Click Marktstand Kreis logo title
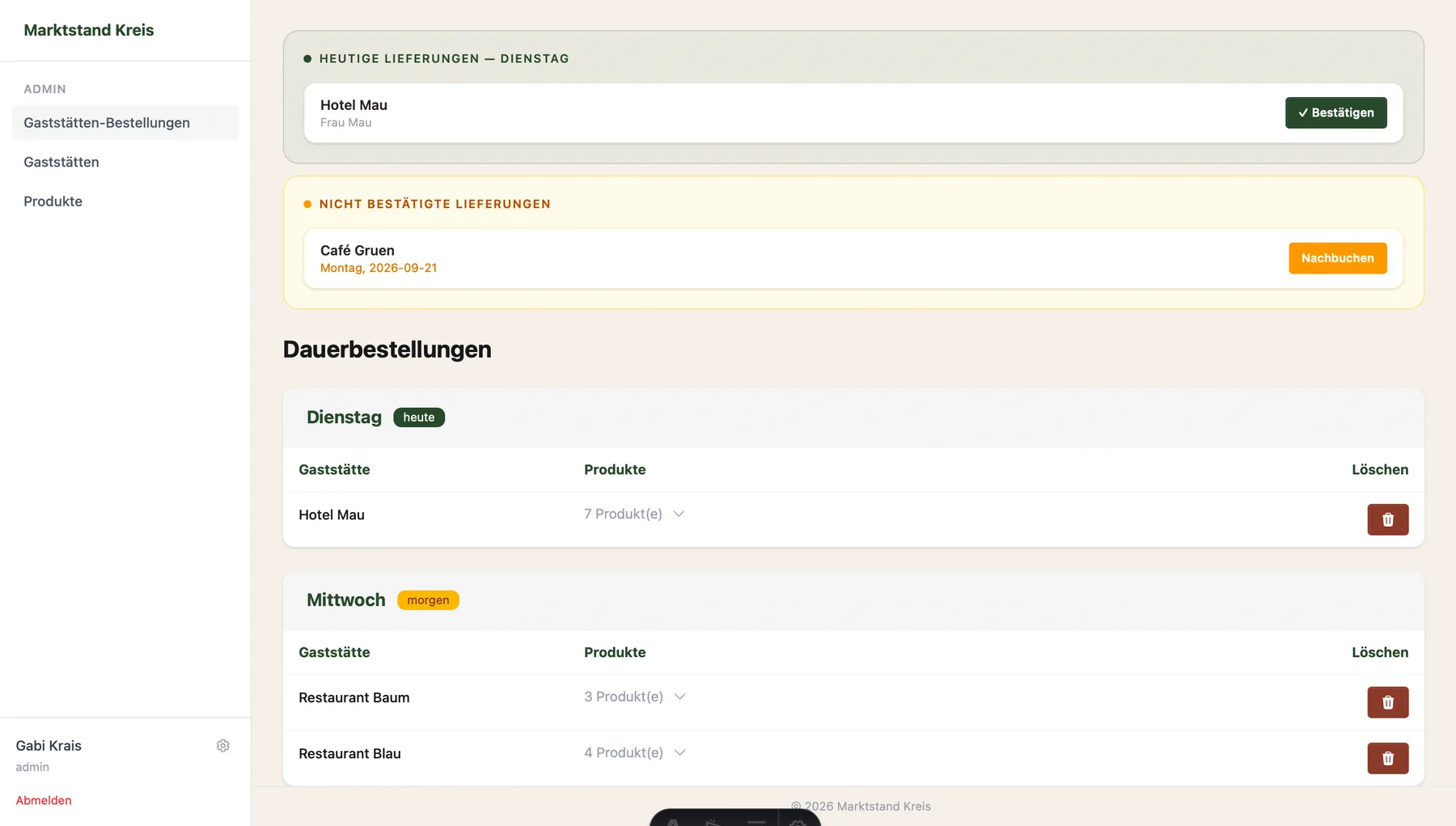The height and width of the screenshot is (826, 1456). tap(89, 30)
